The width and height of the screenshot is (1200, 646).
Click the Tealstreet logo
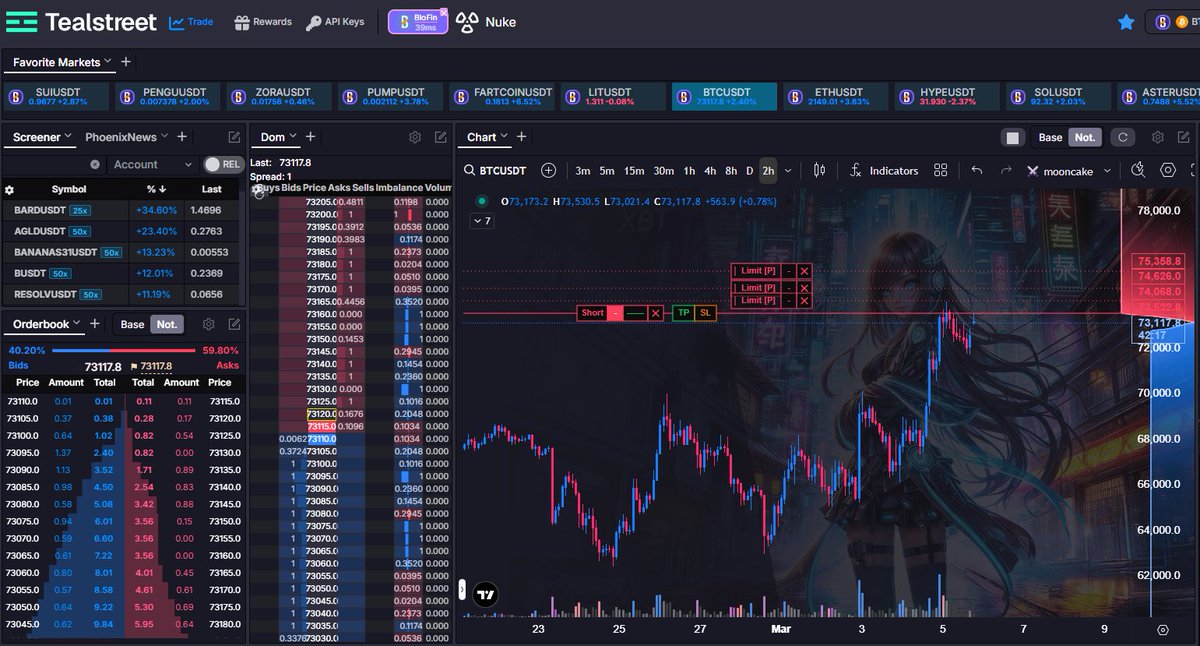coord(81,22)
